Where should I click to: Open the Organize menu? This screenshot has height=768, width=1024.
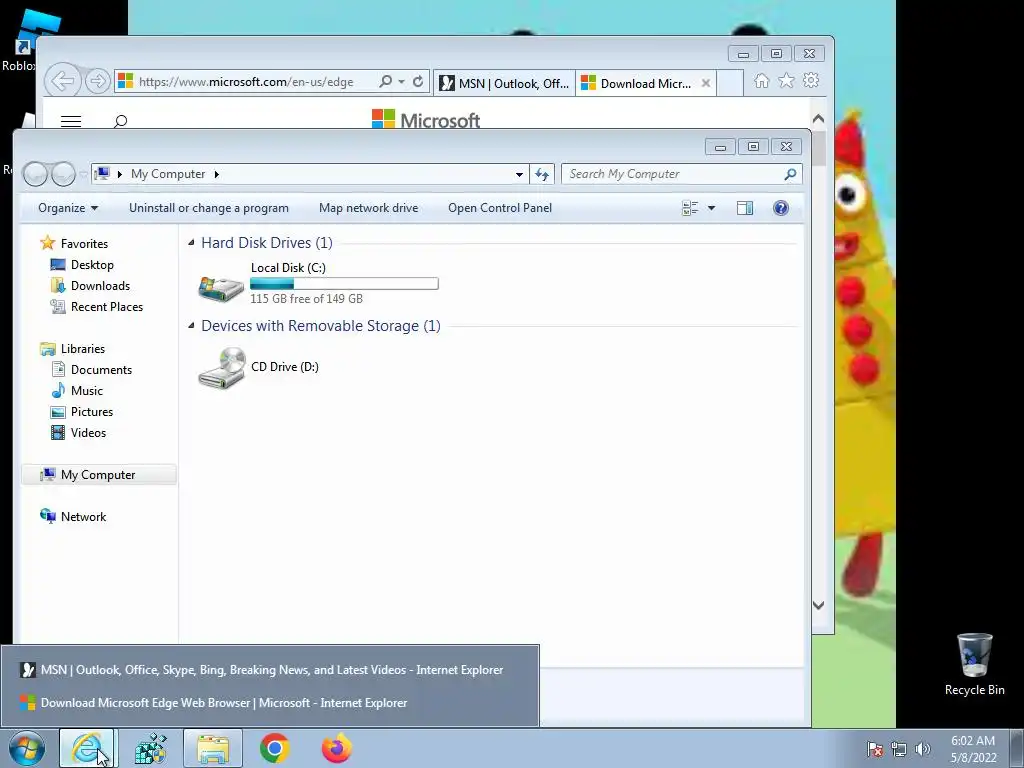68,208
